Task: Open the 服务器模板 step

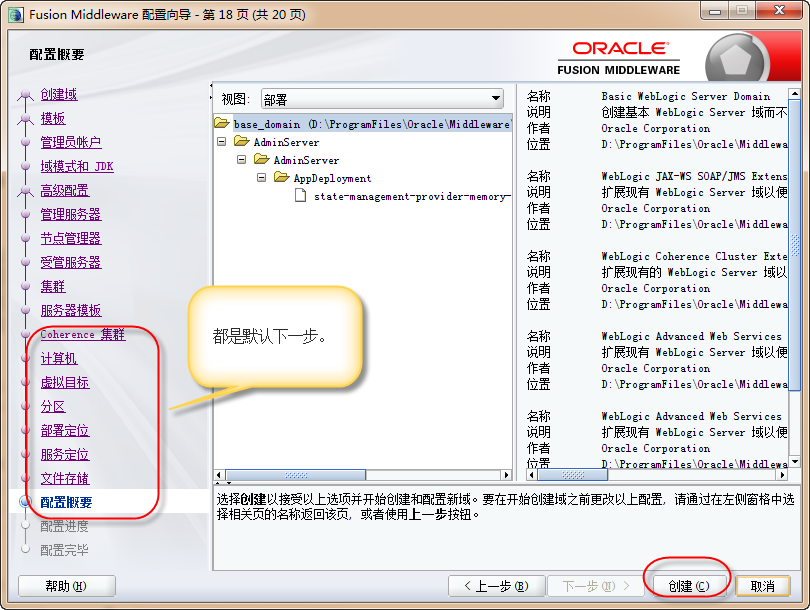Action: click(71, 310)
